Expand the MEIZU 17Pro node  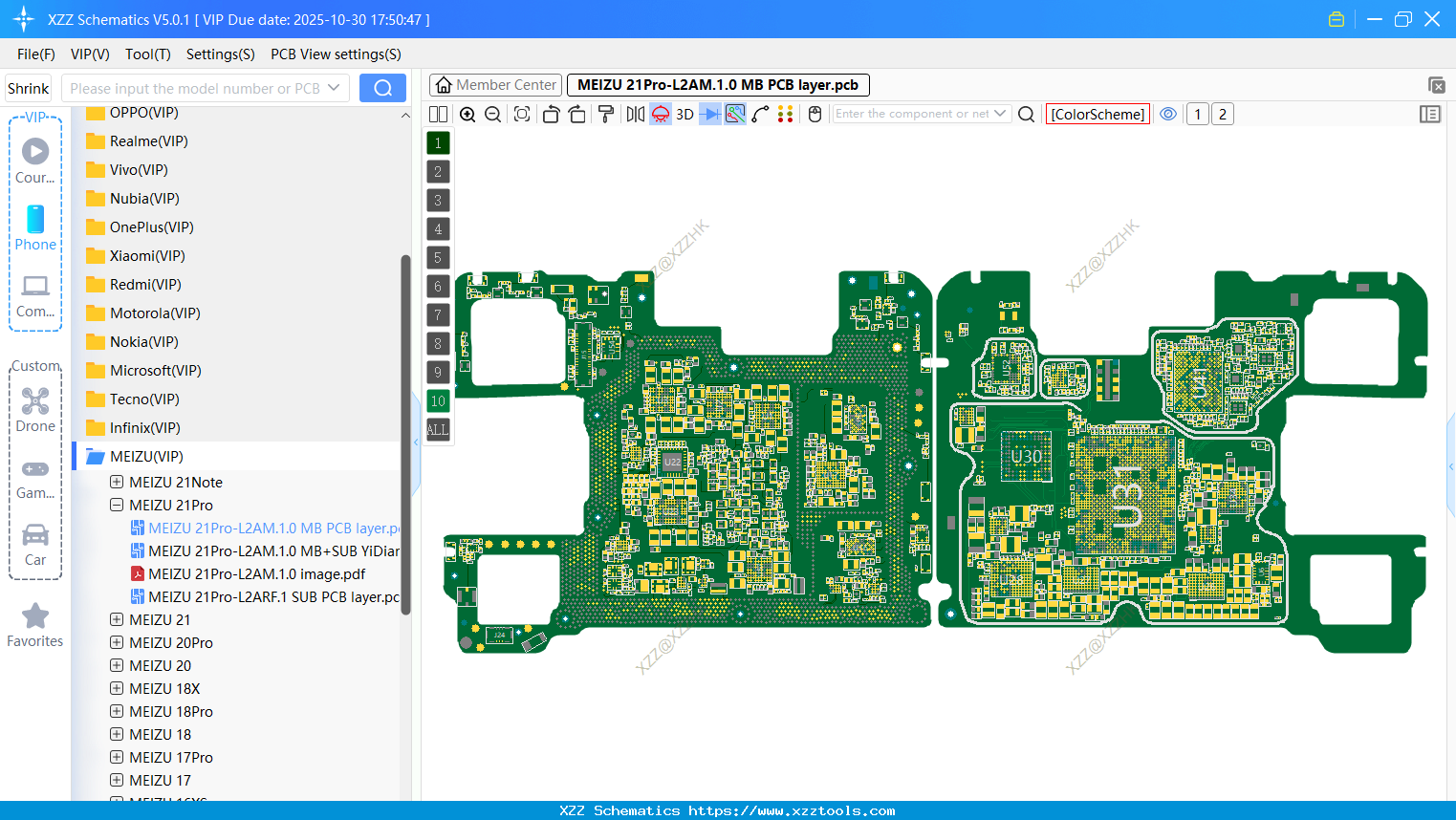tap(117, 757)
